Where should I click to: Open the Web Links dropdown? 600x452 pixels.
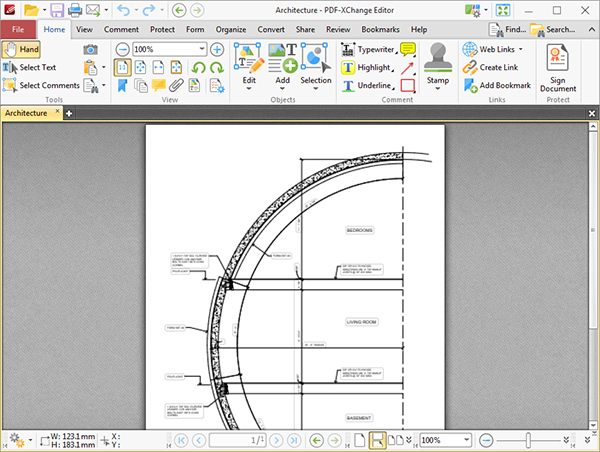coord(521,49)
